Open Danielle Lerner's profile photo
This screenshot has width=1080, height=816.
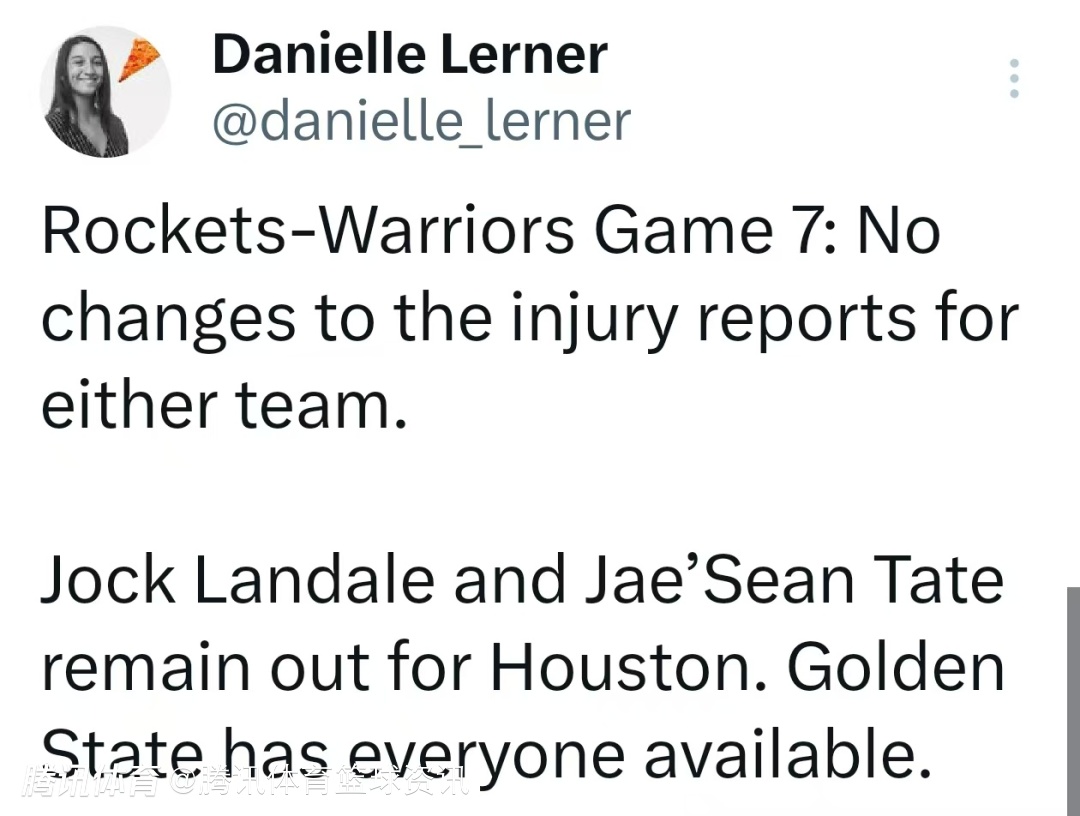point(105,92)
